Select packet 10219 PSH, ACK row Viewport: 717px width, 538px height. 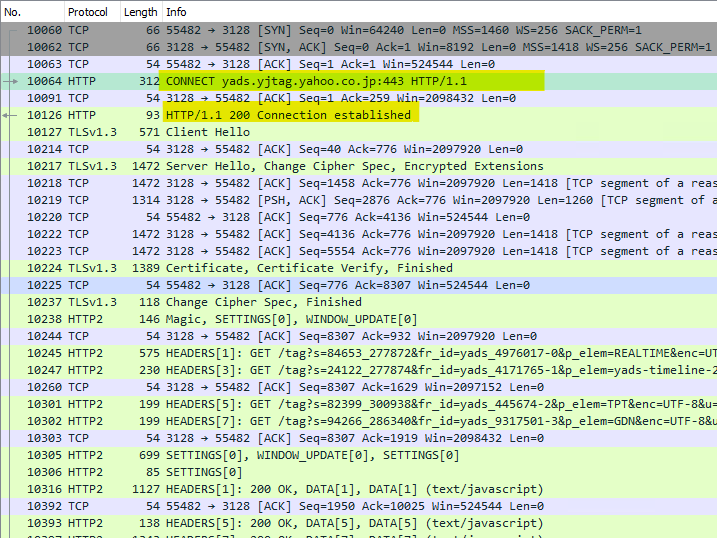click(x=358, y=200)
